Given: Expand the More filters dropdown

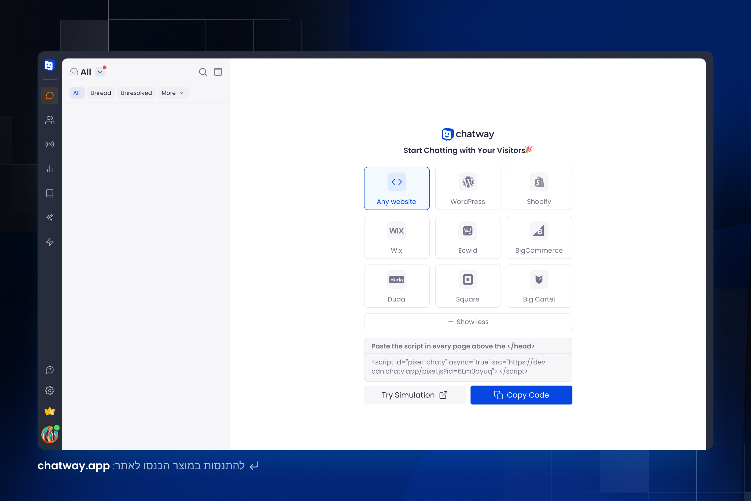Looking at the screenshot, I should click(172, 93).
